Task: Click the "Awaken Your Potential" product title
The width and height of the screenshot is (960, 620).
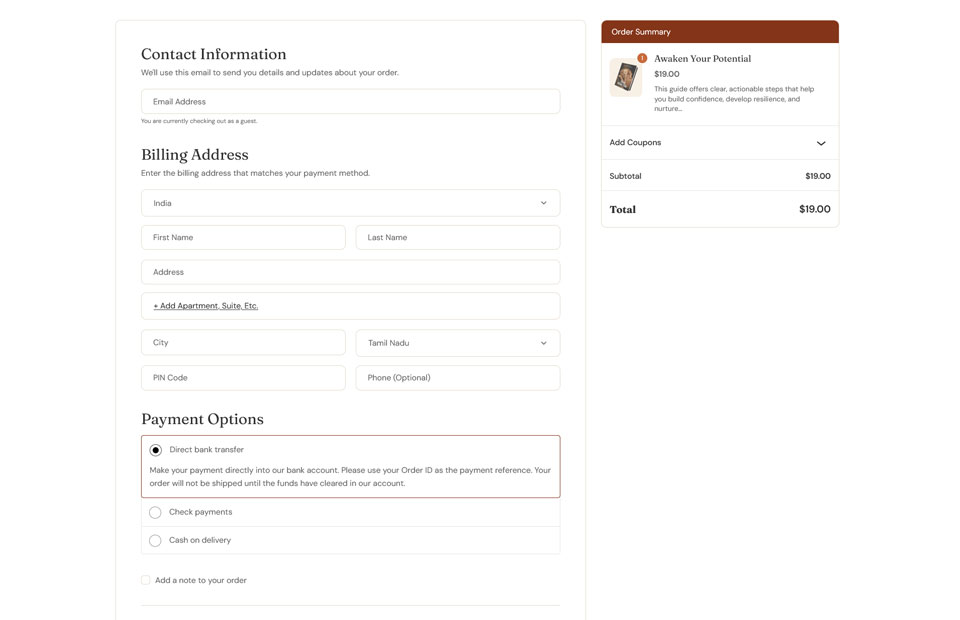Action: [x=701, y=58]
